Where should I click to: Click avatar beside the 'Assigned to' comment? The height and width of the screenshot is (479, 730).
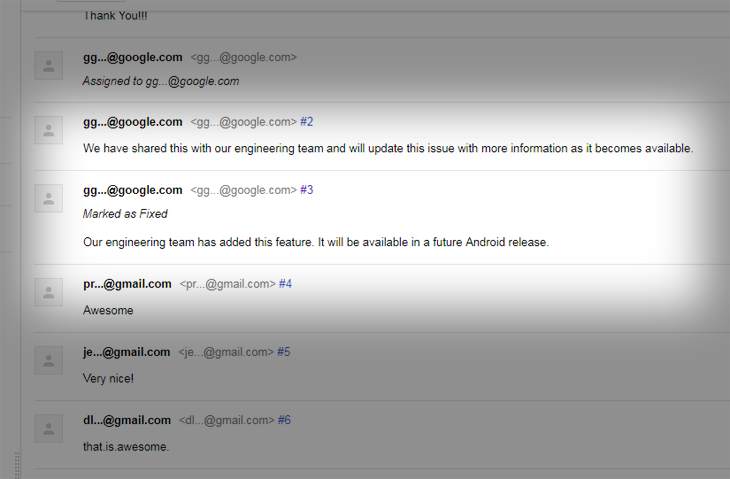pyautogui.click(x=48, y=66)
